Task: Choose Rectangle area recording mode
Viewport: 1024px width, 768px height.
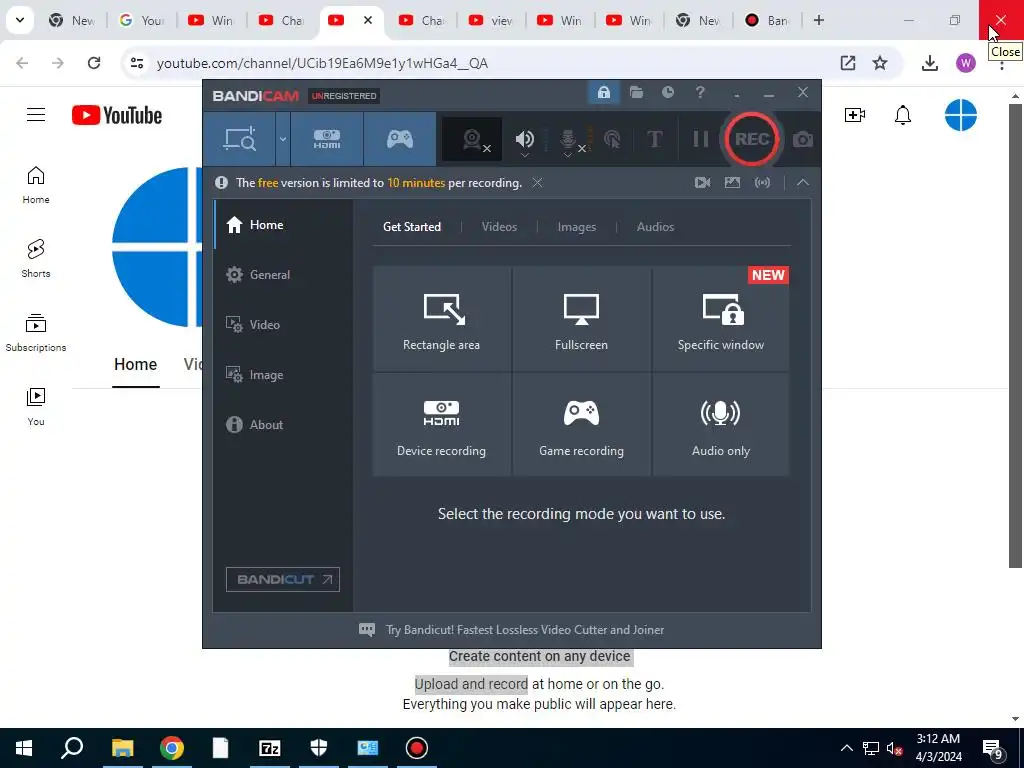Action: pos(441,319)
